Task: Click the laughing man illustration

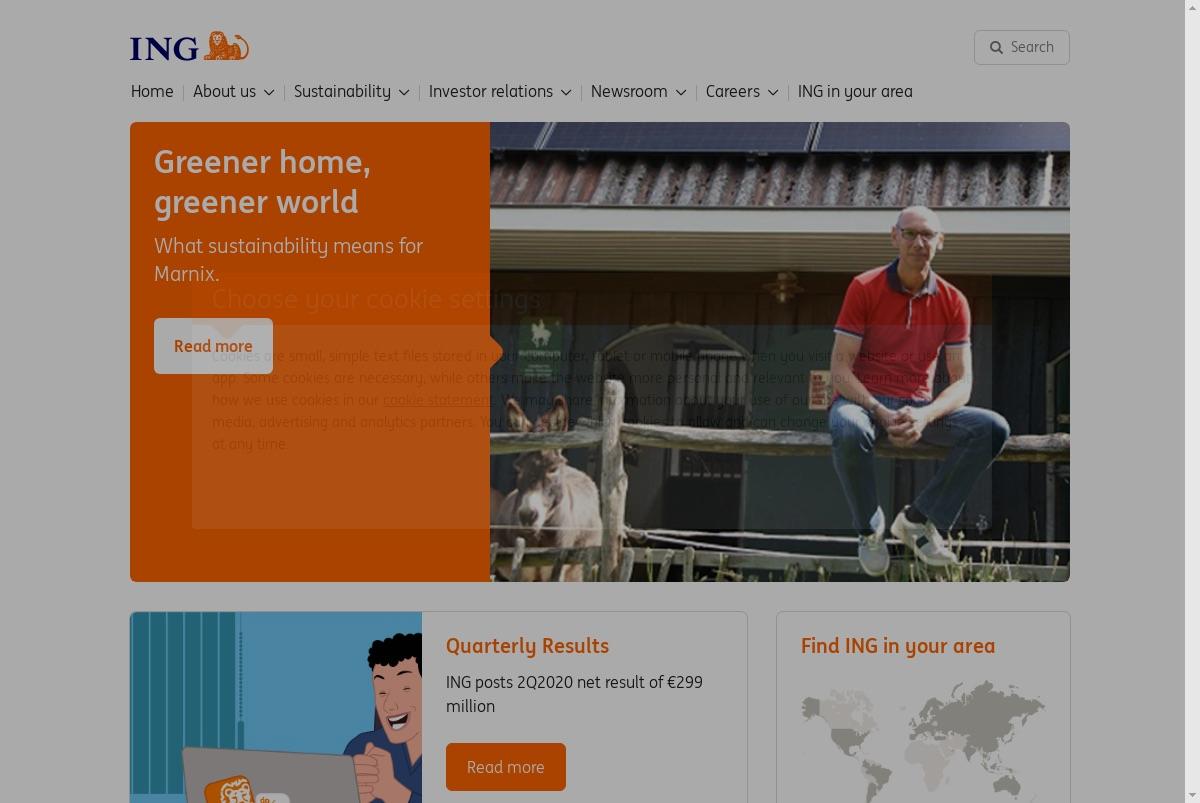Action: tap(276, 707)
